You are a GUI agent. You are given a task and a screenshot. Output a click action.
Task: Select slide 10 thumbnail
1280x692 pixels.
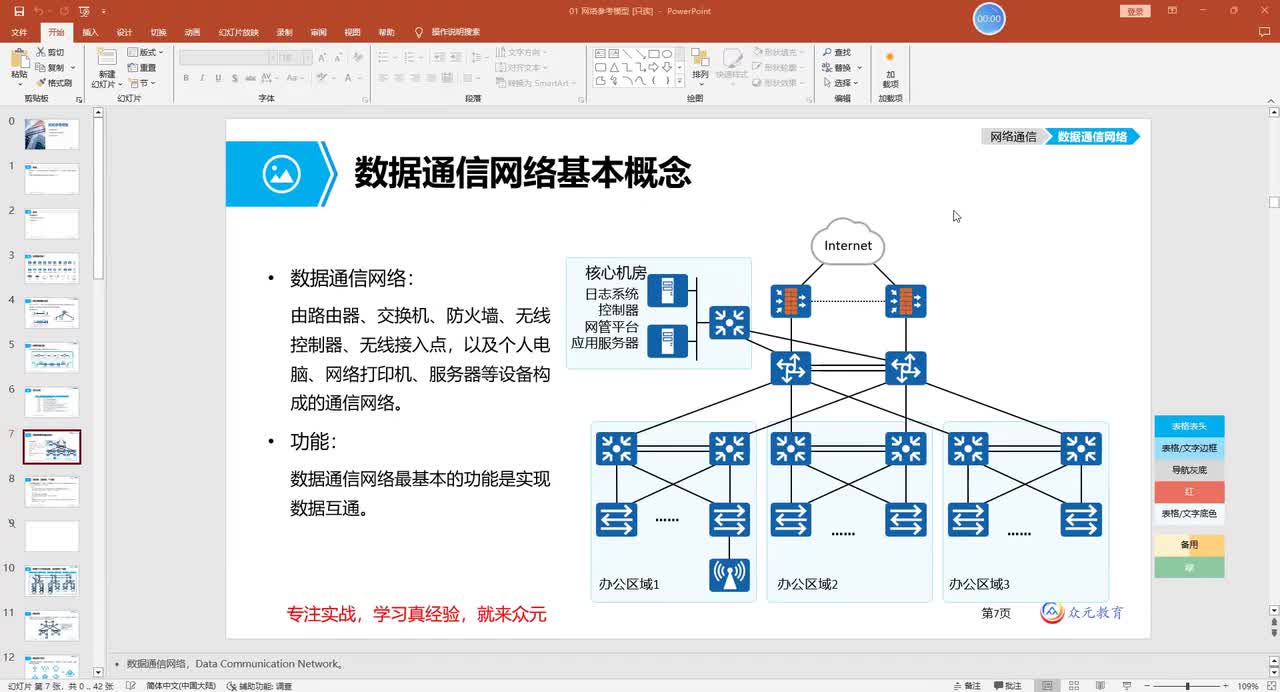pyautogui.click(x=52, y=580)
